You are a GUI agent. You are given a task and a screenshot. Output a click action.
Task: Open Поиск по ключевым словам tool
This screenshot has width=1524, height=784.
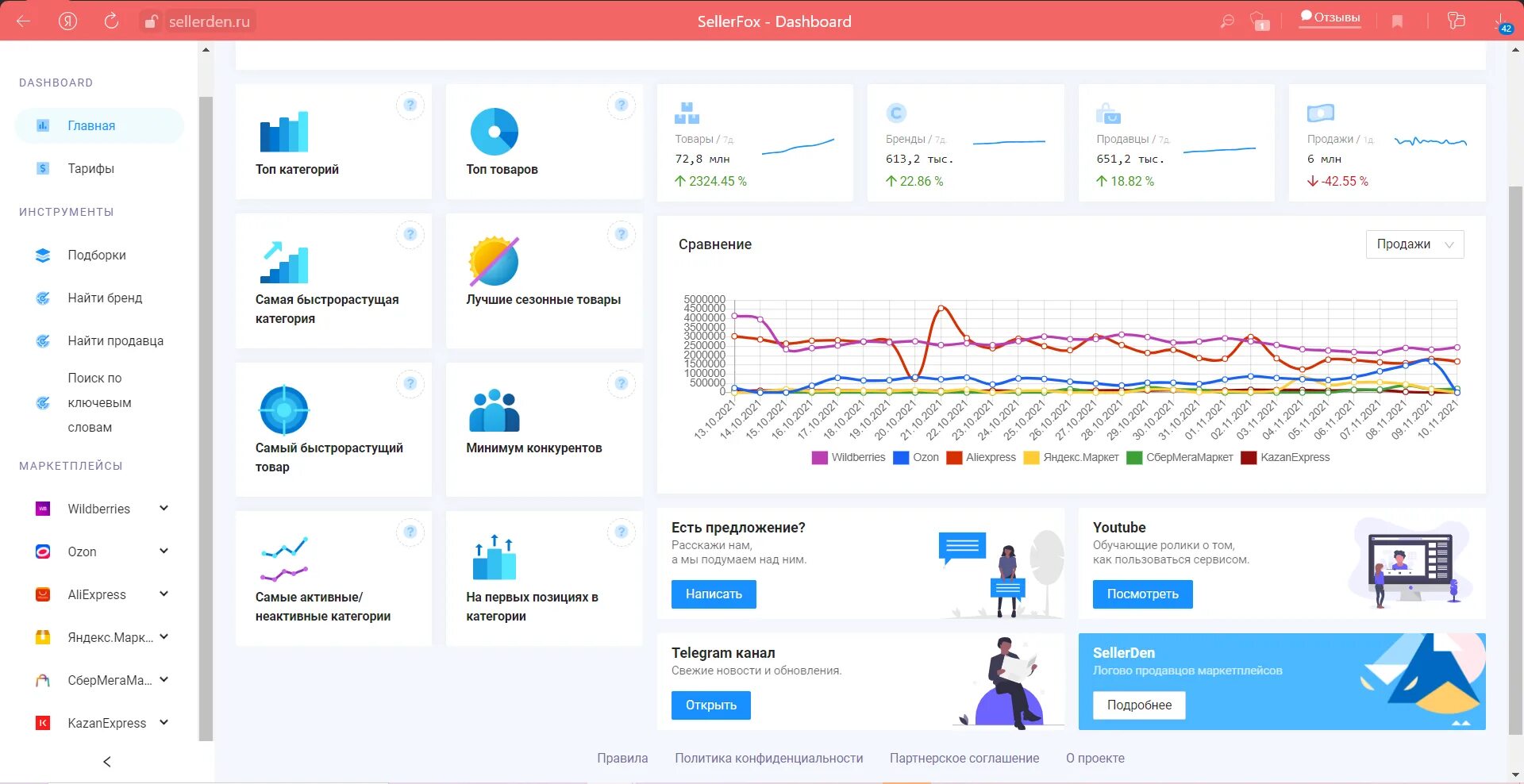coord(99,402)
